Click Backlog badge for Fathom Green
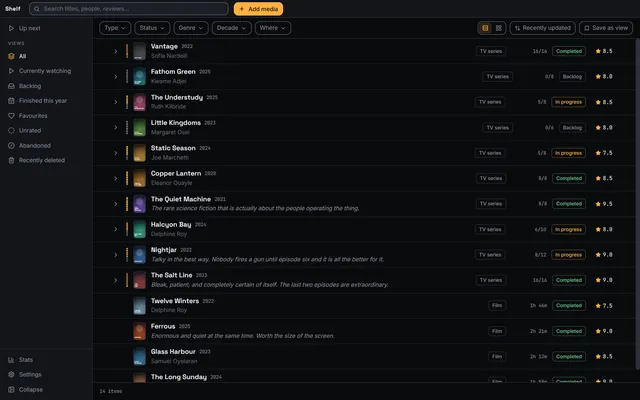 tap(572, 76)
